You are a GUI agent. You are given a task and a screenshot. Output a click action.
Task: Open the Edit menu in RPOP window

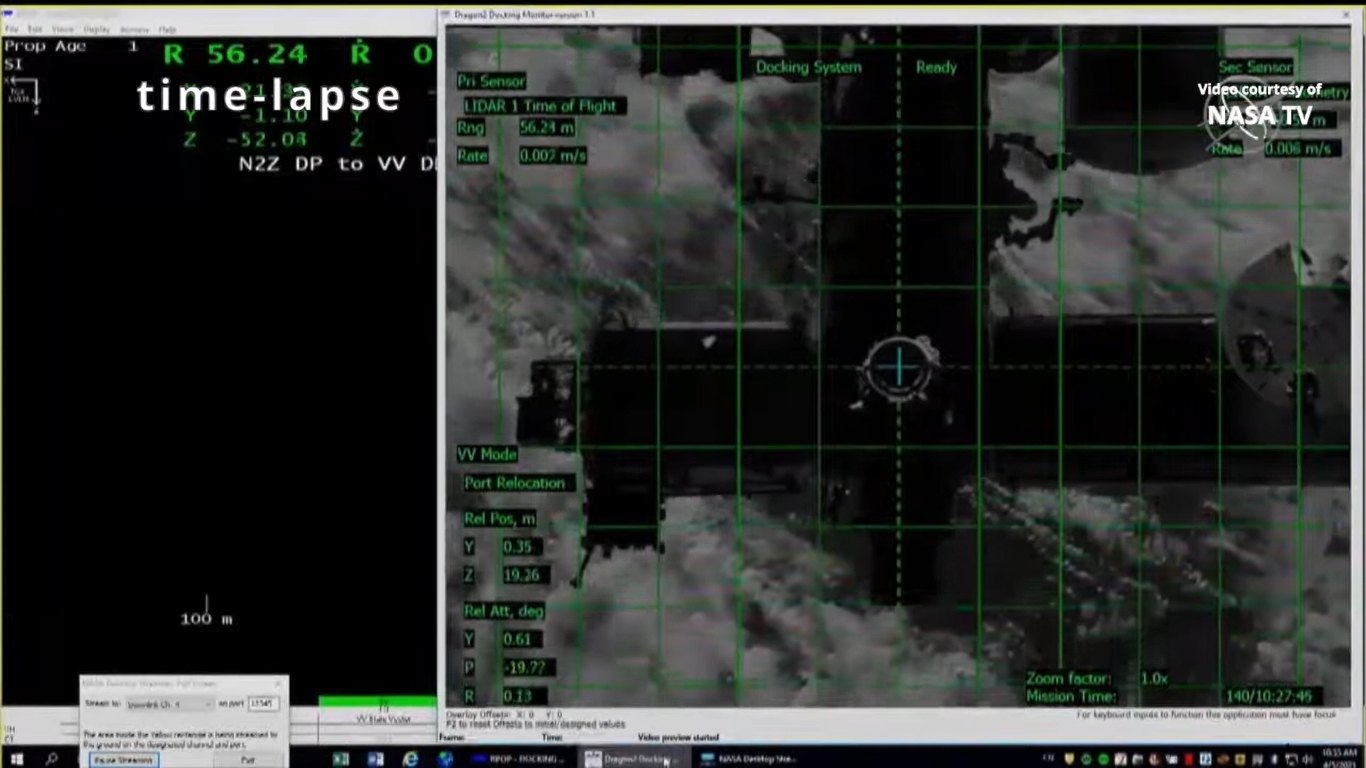tap(35, 30)
